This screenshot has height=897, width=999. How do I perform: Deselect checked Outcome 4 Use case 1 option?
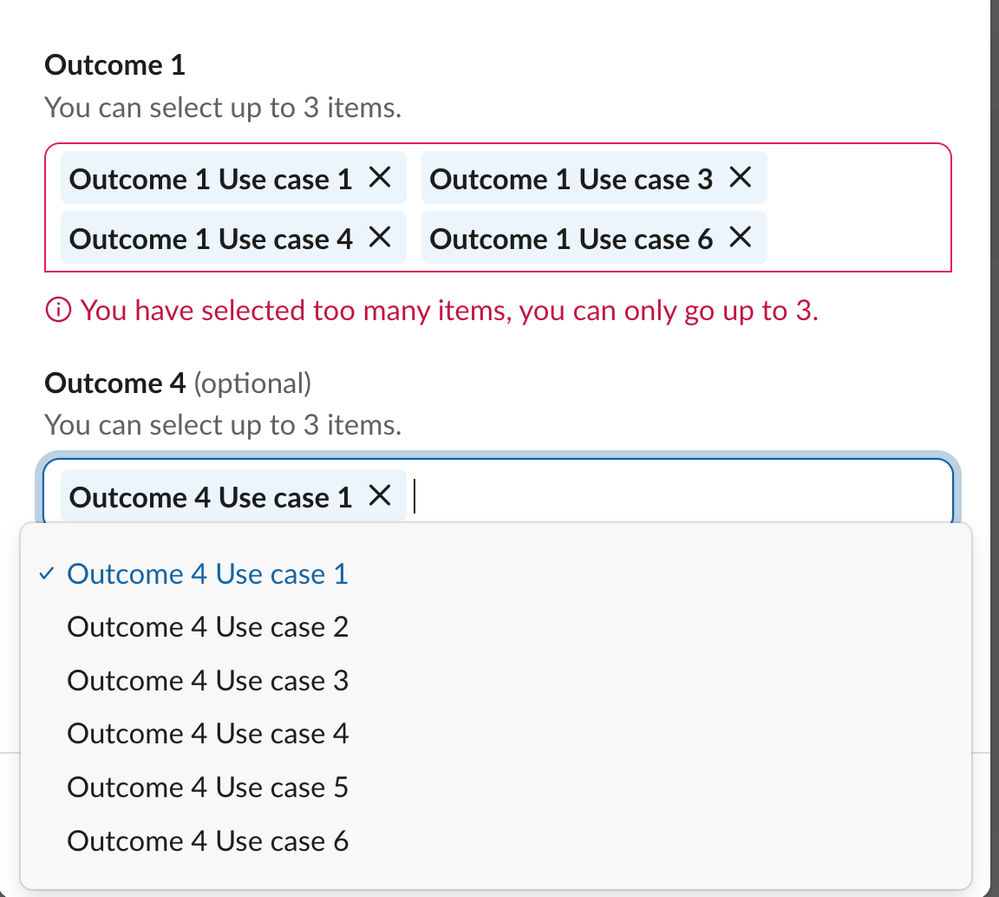point(207,574)
